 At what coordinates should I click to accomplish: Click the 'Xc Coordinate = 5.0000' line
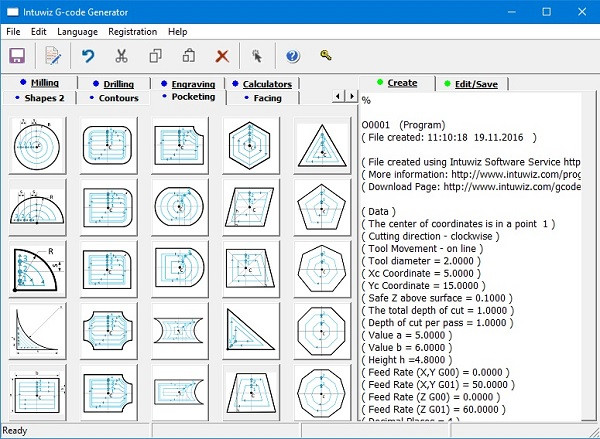[421, 273]
